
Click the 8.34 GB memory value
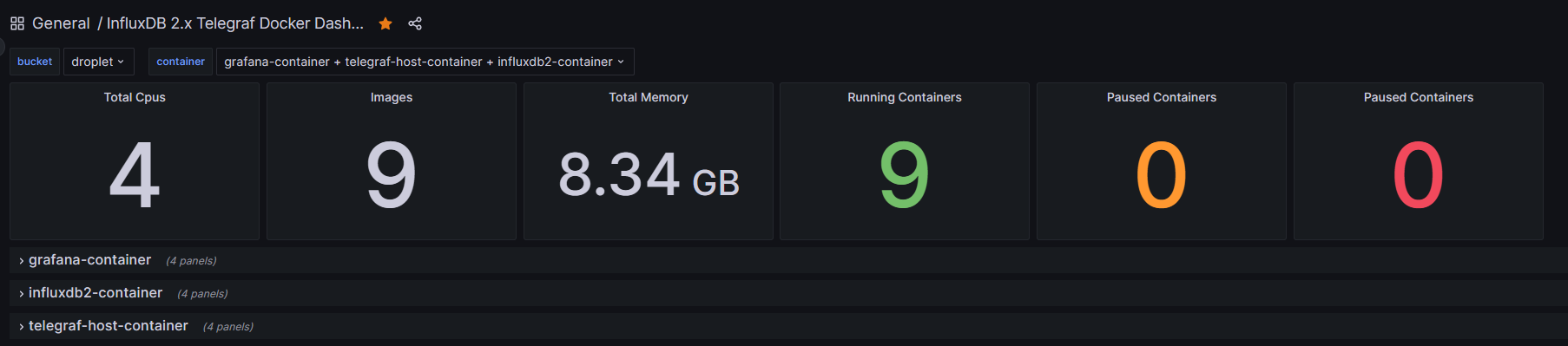tap(649, 175)
